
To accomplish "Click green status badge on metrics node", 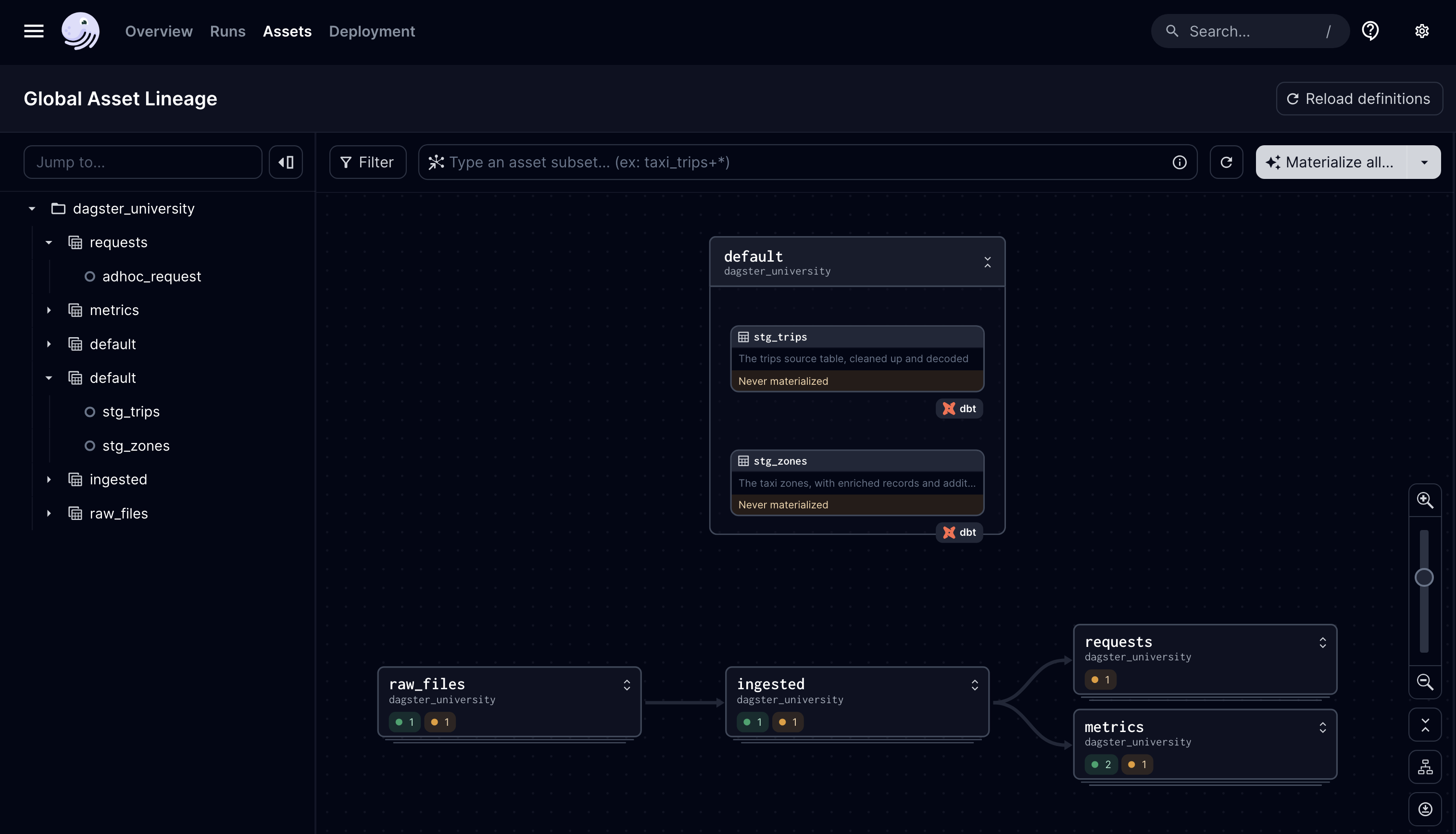I will click(1101, 765).
